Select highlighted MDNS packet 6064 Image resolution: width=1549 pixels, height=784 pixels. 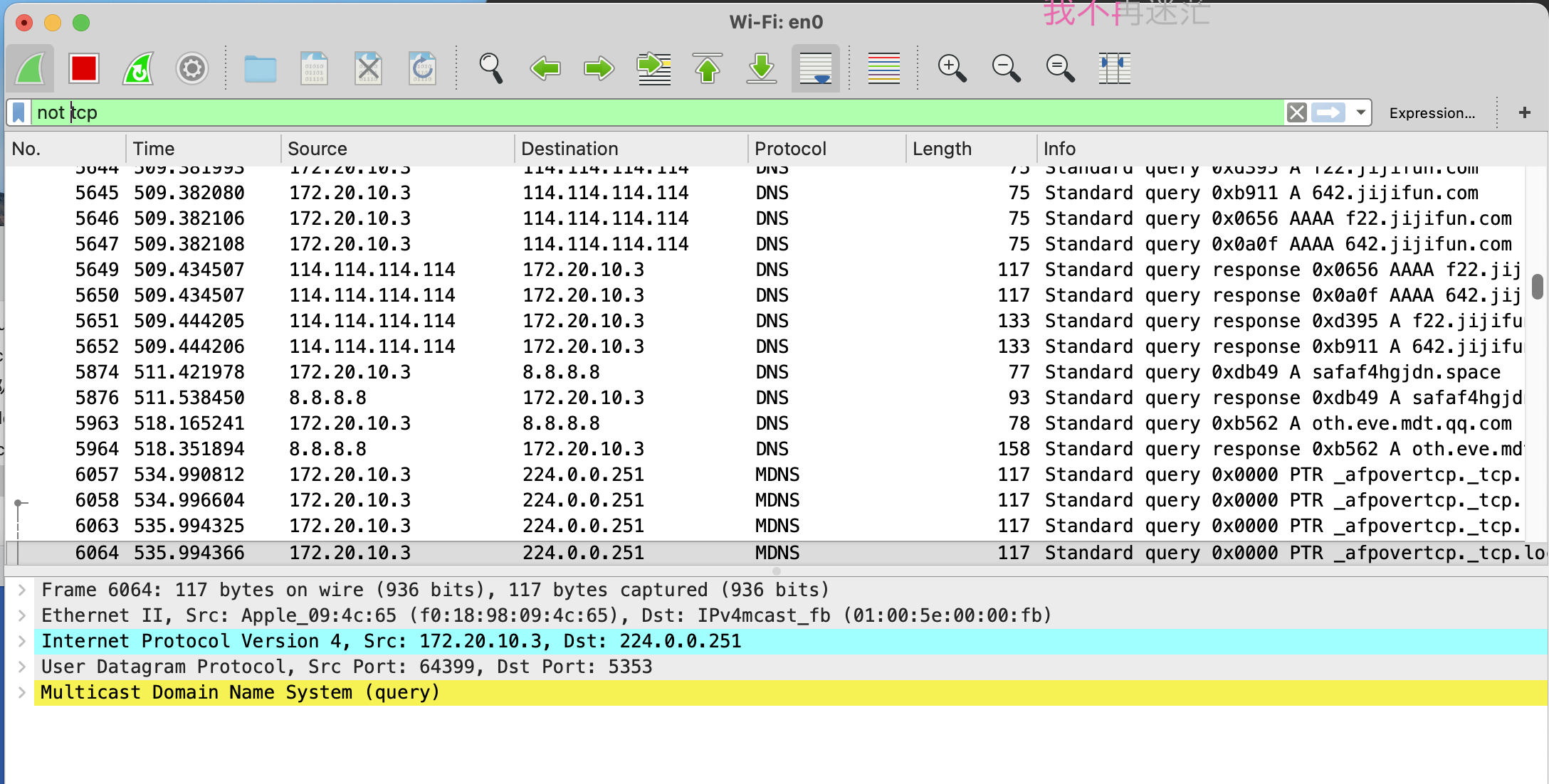tap(776, 553)
